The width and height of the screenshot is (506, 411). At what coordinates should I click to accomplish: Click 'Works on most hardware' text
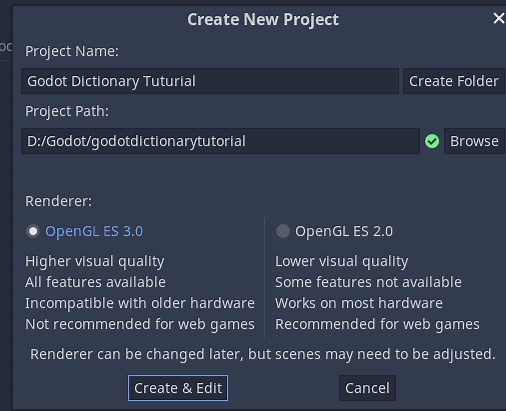359,303
